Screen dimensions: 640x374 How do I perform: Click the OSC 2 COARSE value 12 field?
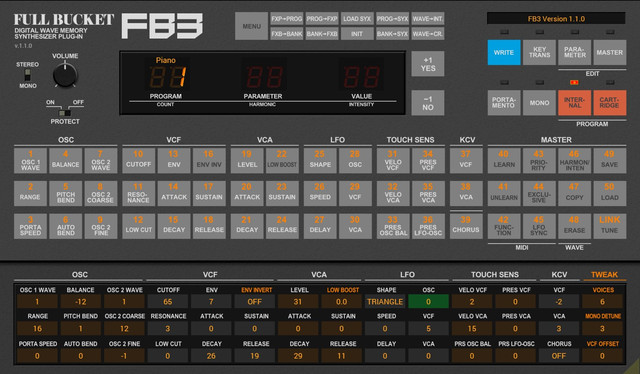[x=124, y=329]
